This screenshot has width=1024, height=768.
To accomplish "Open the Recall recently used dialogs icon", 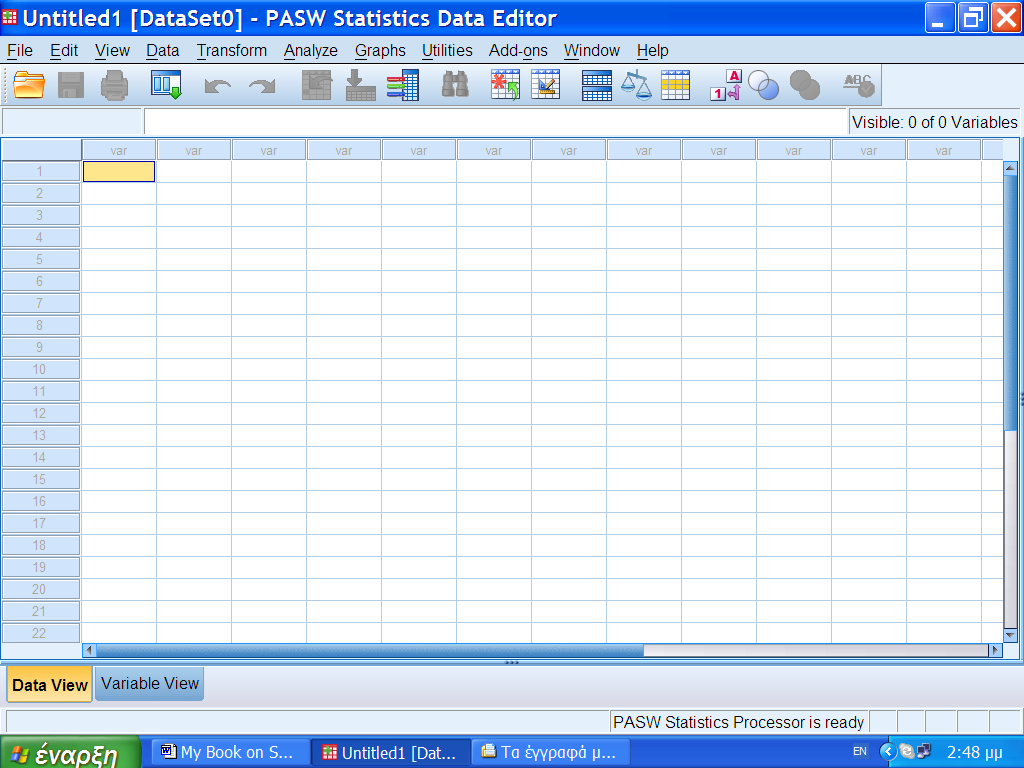I will click(166, 85).
